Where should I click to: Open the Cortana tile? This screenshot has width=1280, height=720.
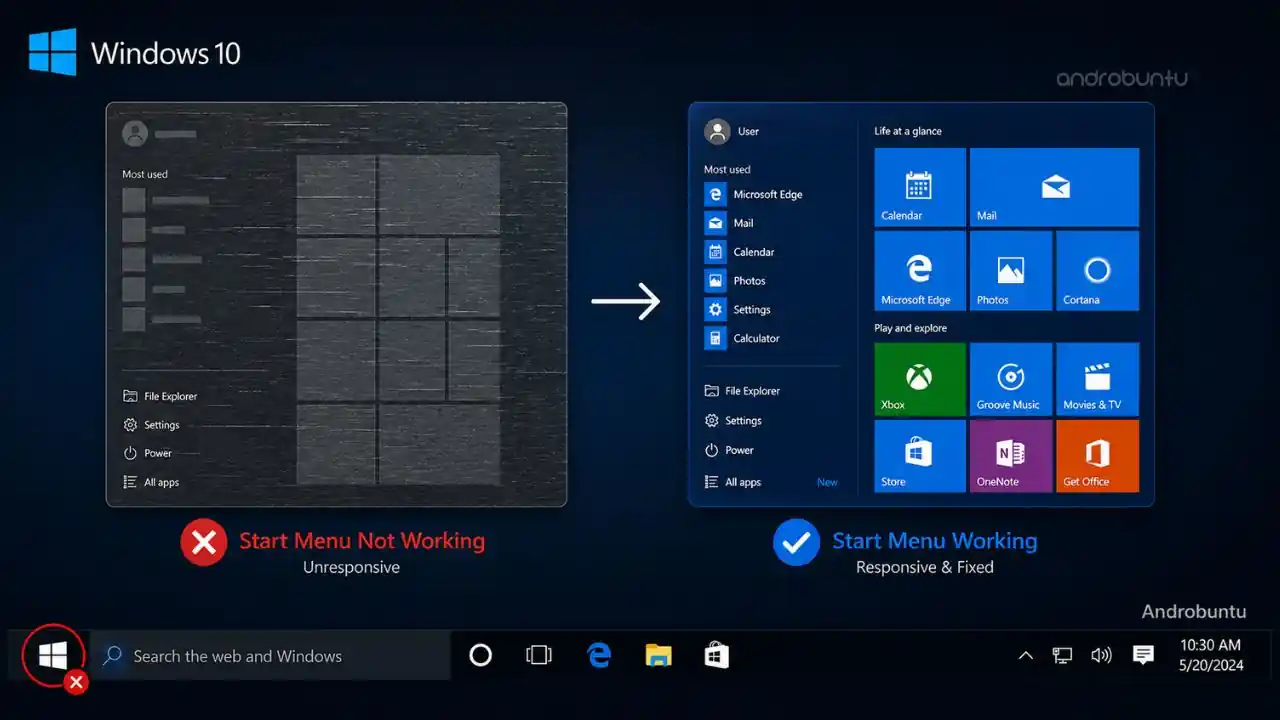1097,270
